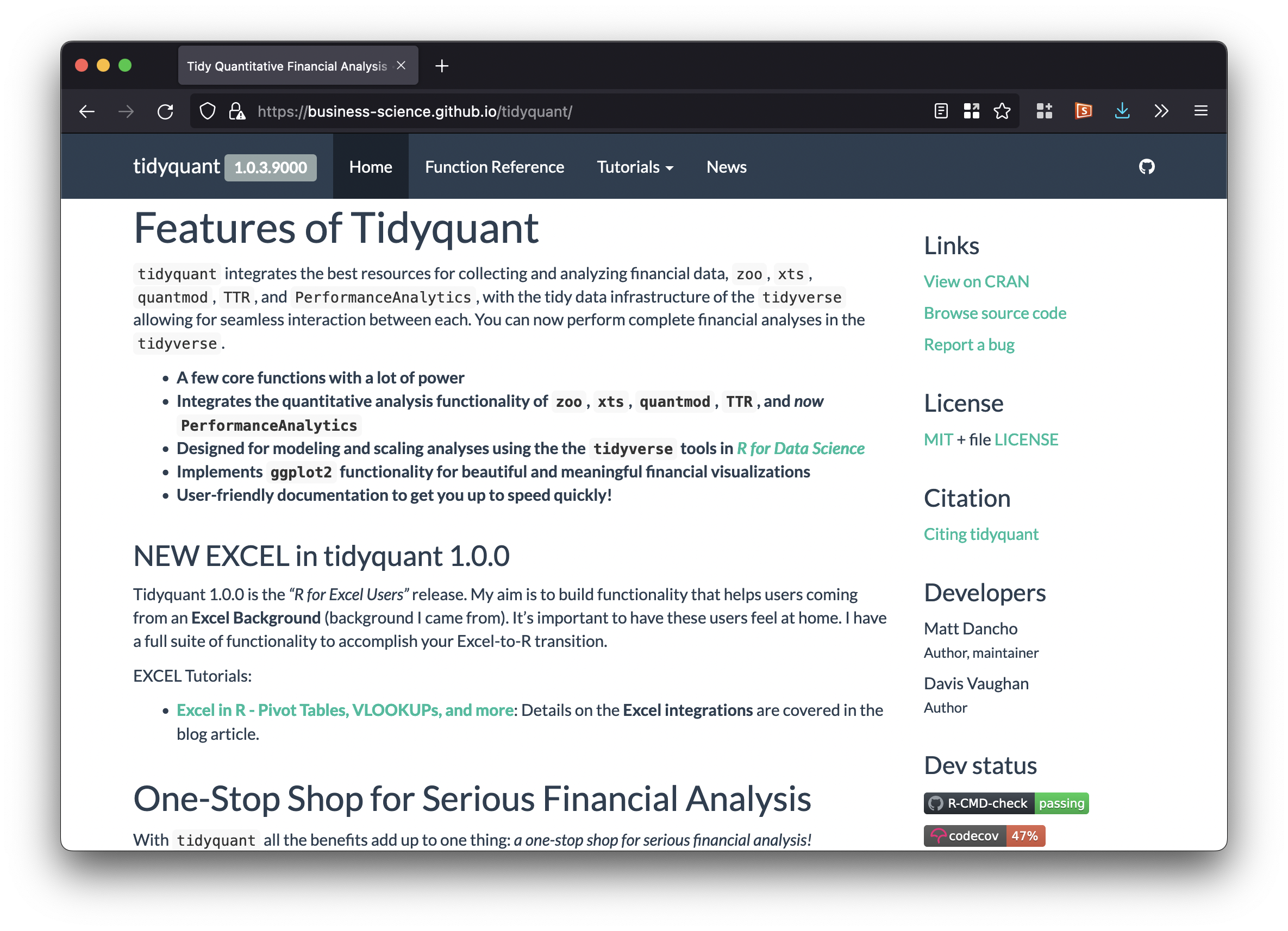
Task: Open the LICENSE file link
Action: (x=1026, y=440)
